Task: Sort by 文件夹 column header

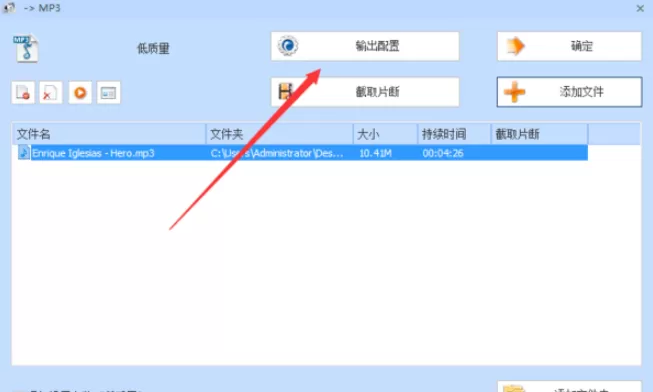Action: 279,134
